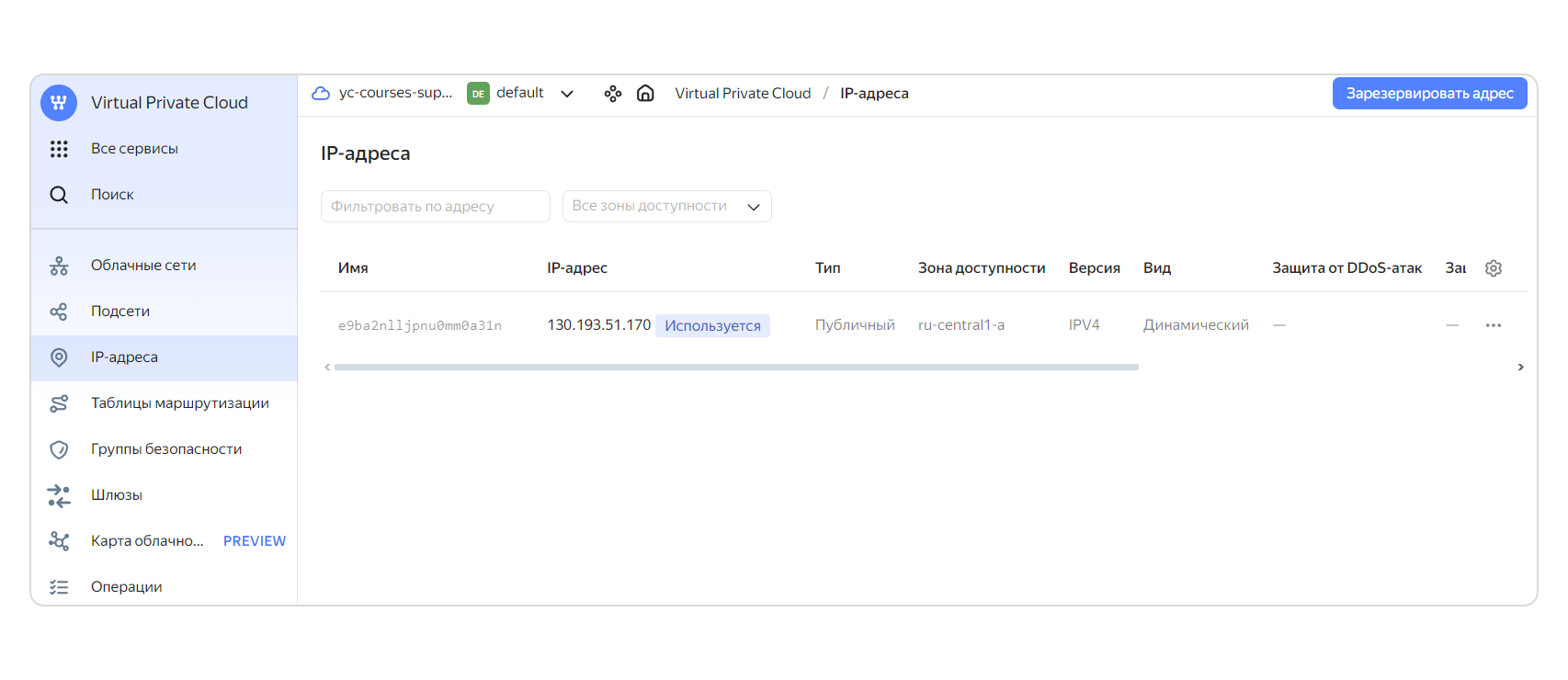This screenshot has height=680, width=1568.
Task: Click the left scroll arrow of the table
Action: (x=327, y=367)
